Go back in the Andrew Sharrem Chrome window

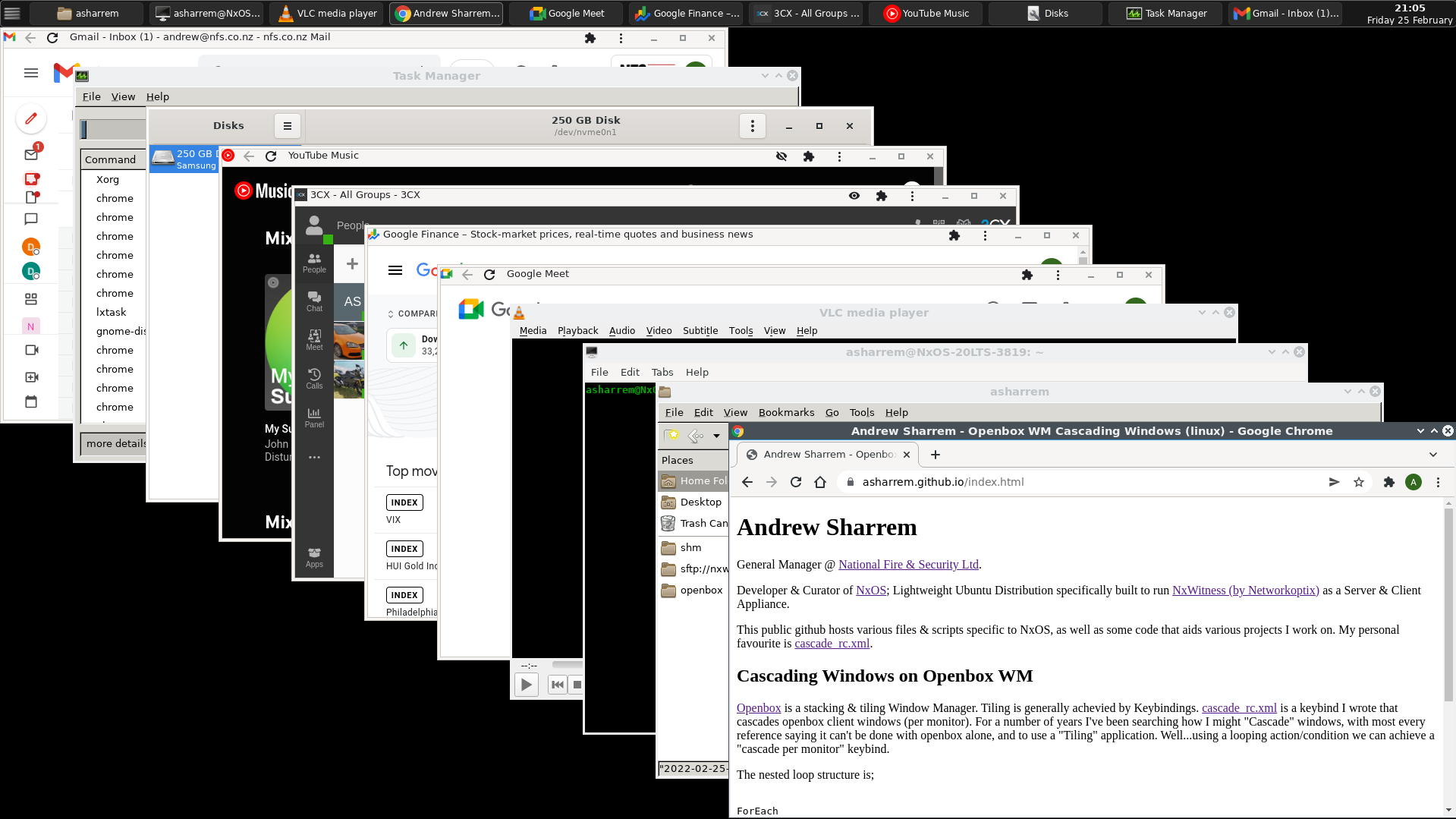[747, 482]
